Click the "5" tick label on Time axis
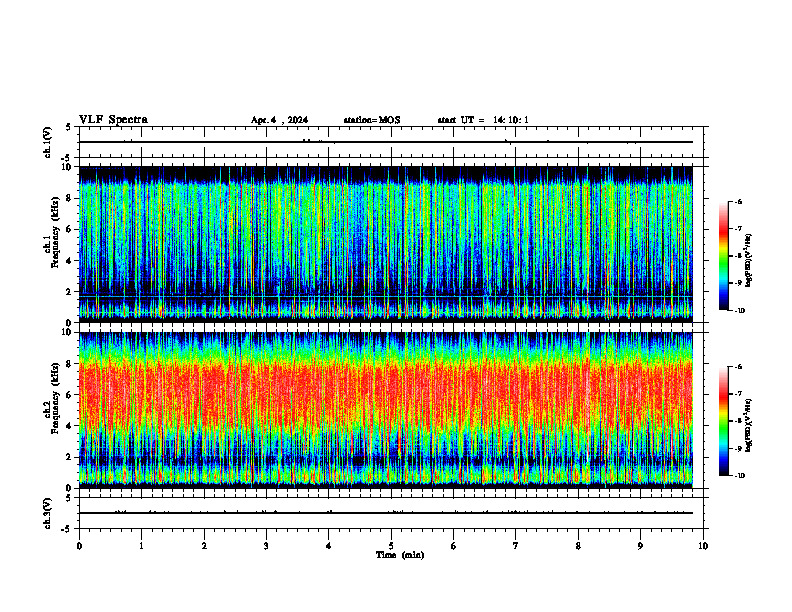Screen dimensions: 792x612 click(391, 546)
